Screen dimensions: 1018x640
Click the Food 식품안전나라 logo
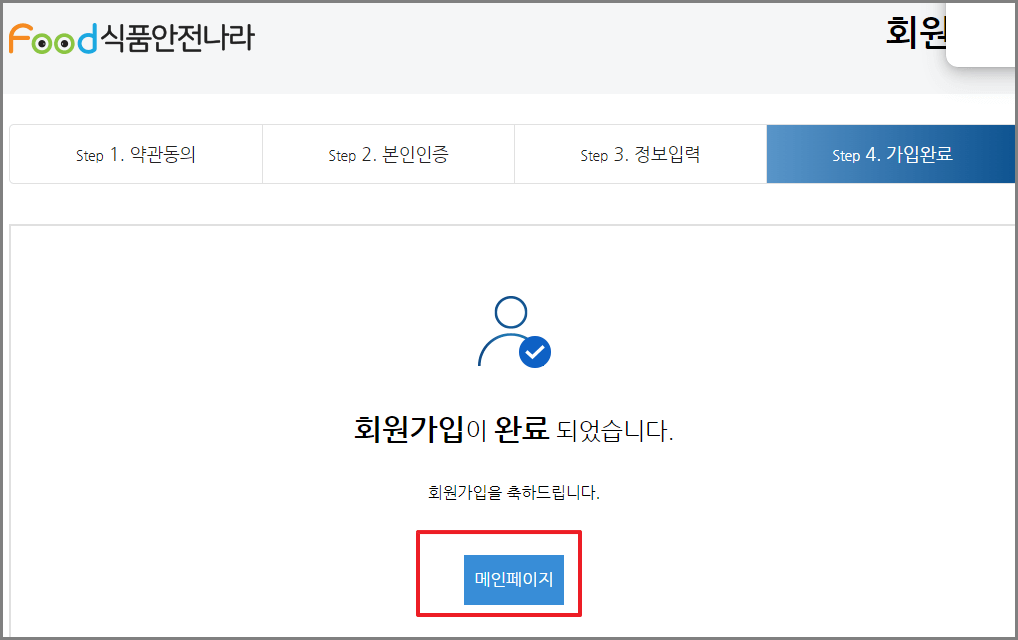tap(130, 38)
